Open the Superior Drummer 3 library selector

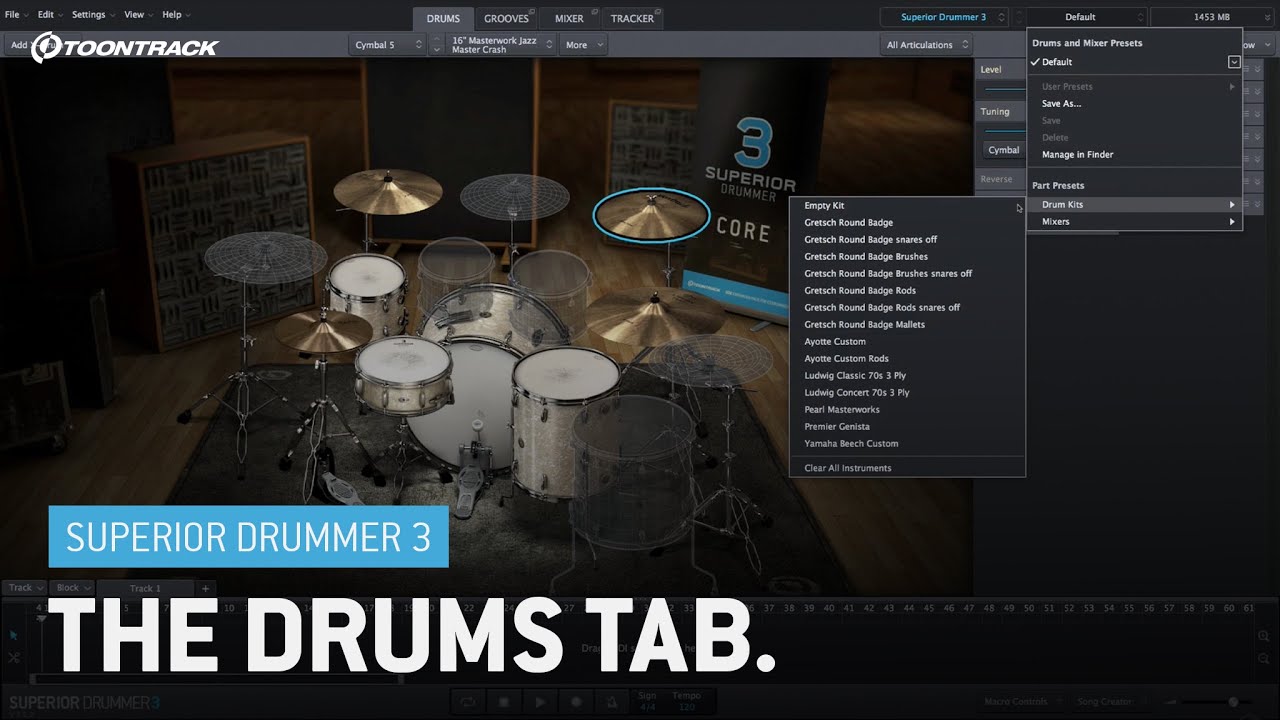(x=944, y=17)
